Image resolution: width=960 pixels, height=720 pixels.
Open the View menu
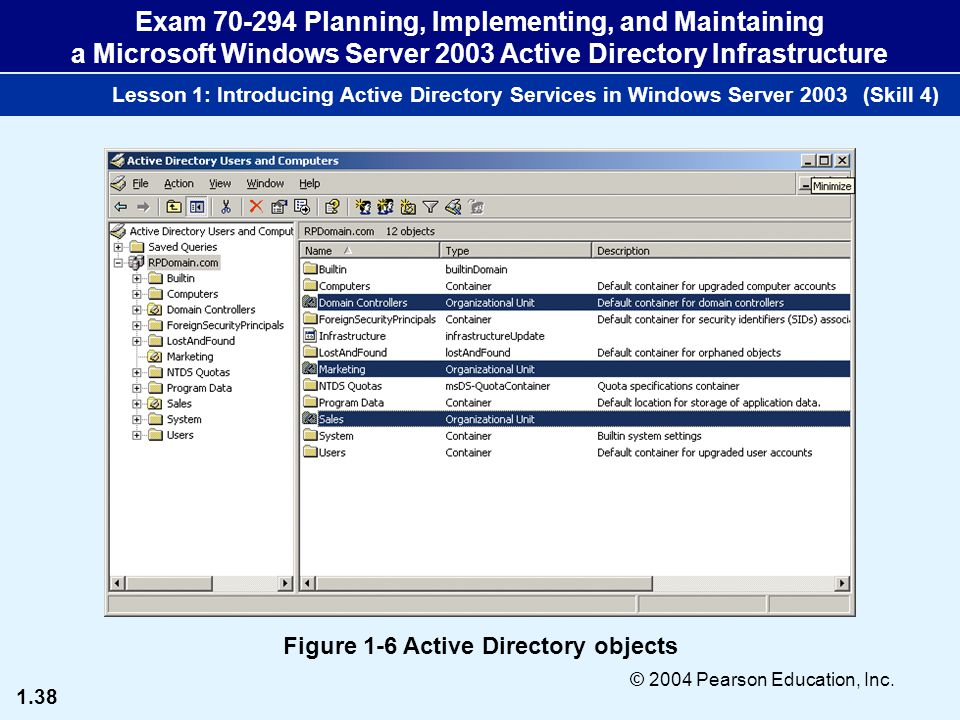[x=220, y=183]
